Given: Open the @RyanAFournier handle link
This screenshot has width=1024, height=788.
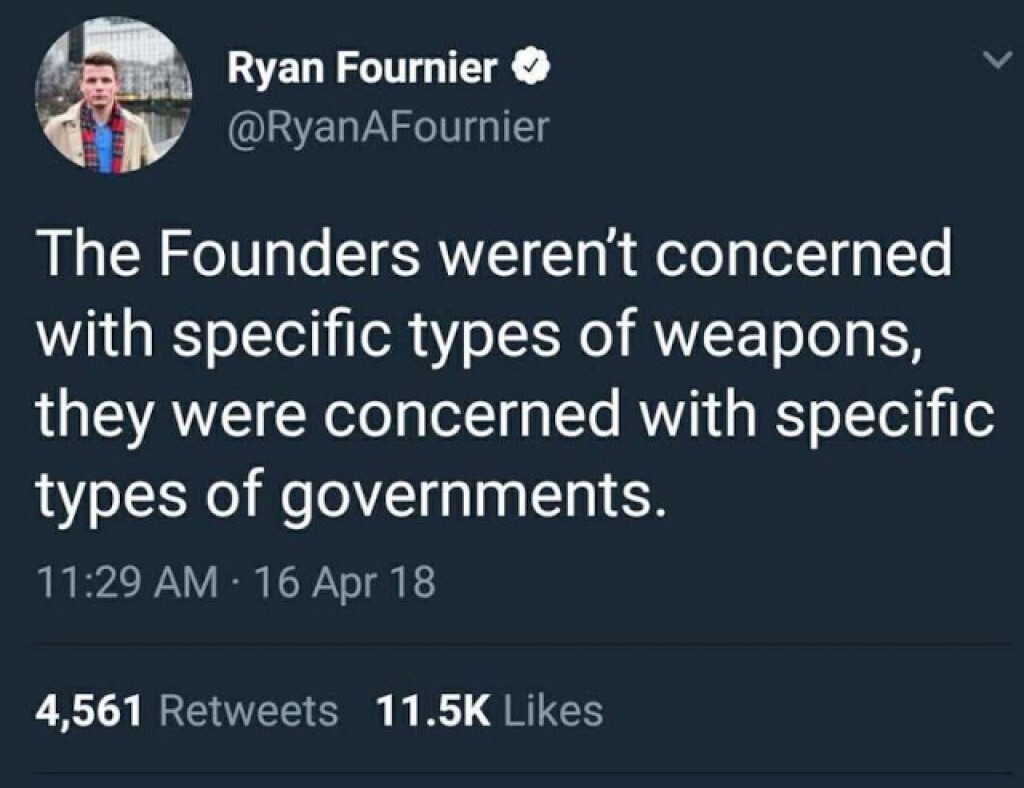Looking at the screenshot, I should (389, 127).
